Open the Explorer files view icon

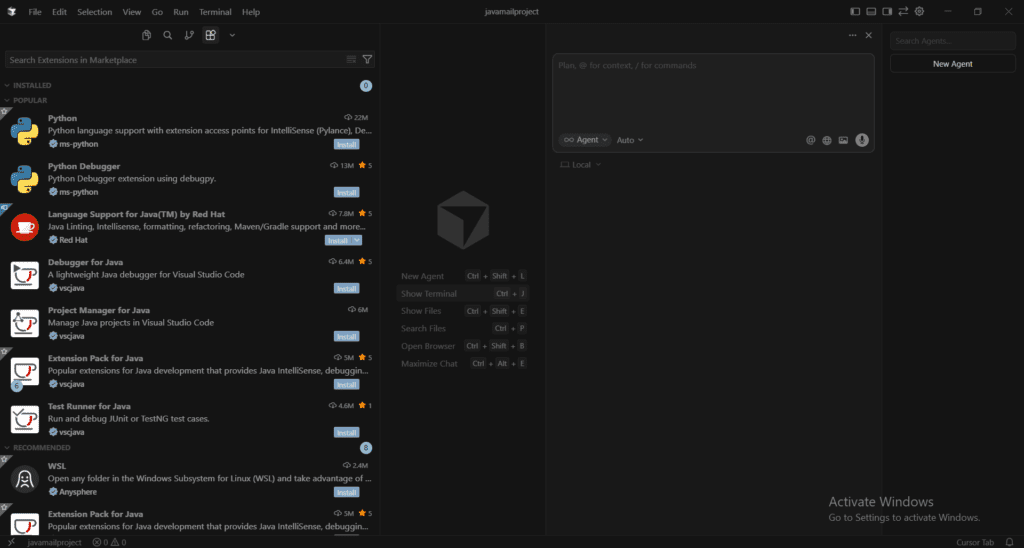click(146, 35)
